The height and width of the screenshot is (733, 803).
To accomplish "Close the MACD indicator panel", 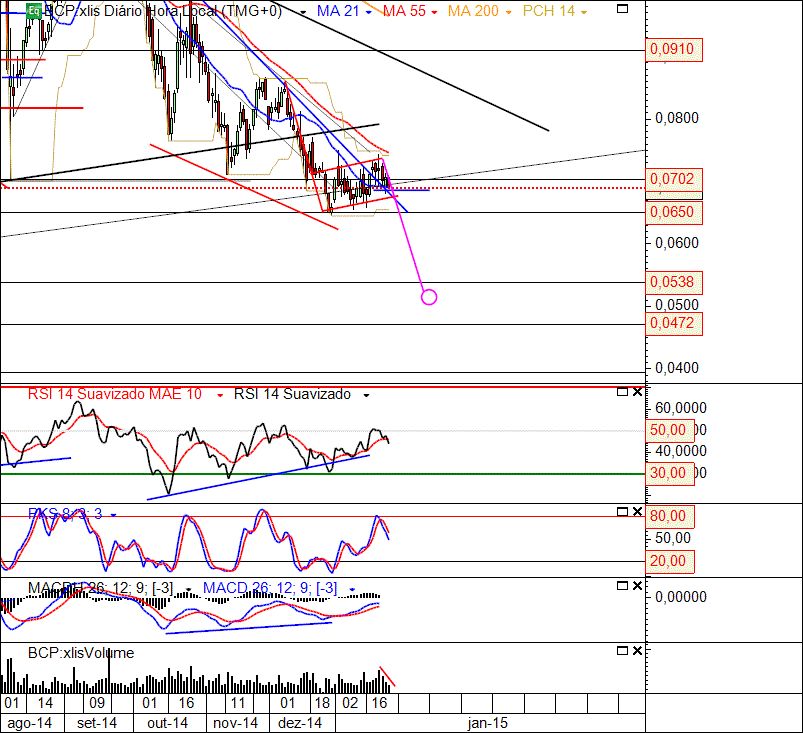I will point(637,585).
